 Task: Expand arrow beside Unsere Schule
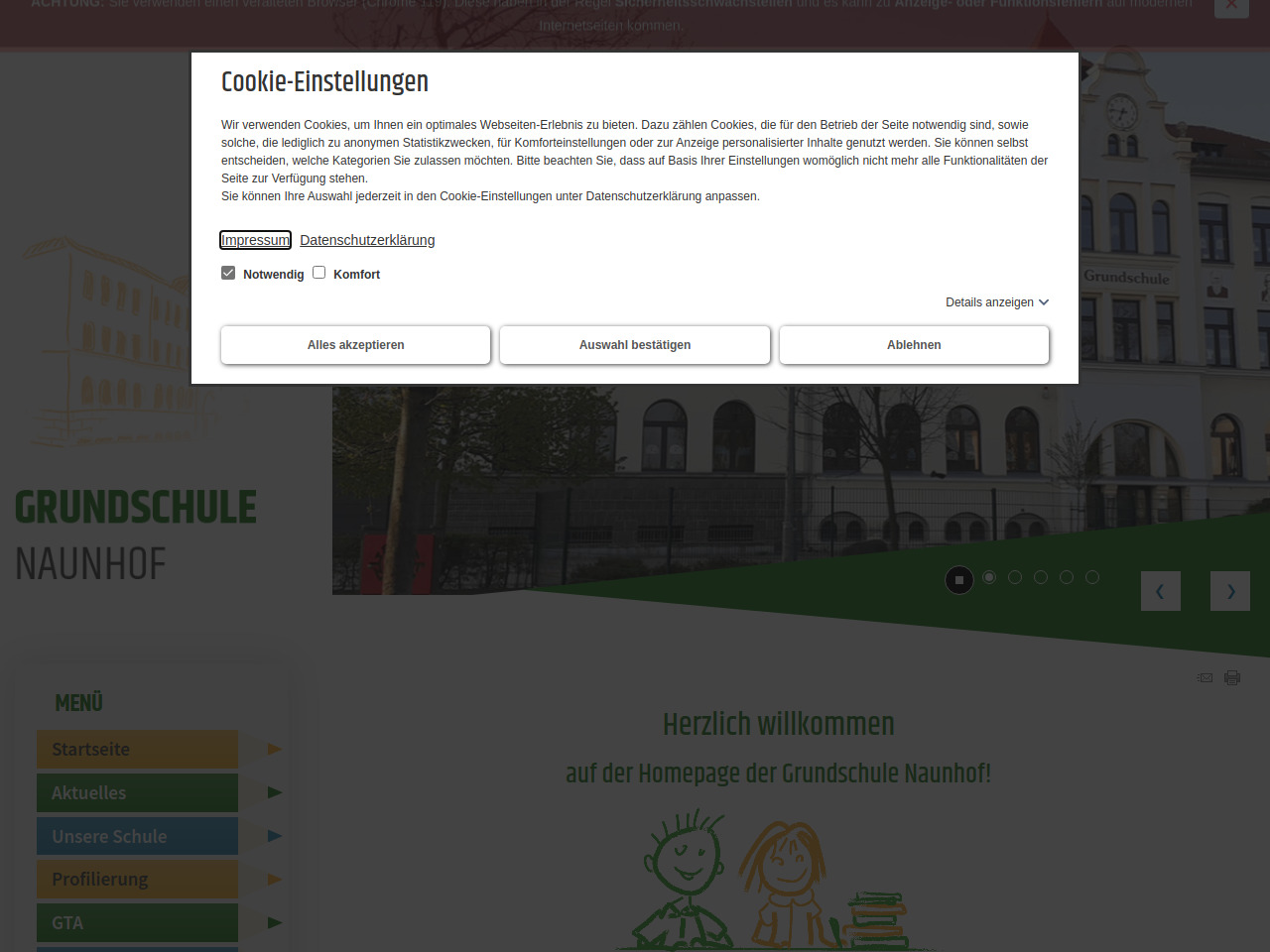coord(275,836)
